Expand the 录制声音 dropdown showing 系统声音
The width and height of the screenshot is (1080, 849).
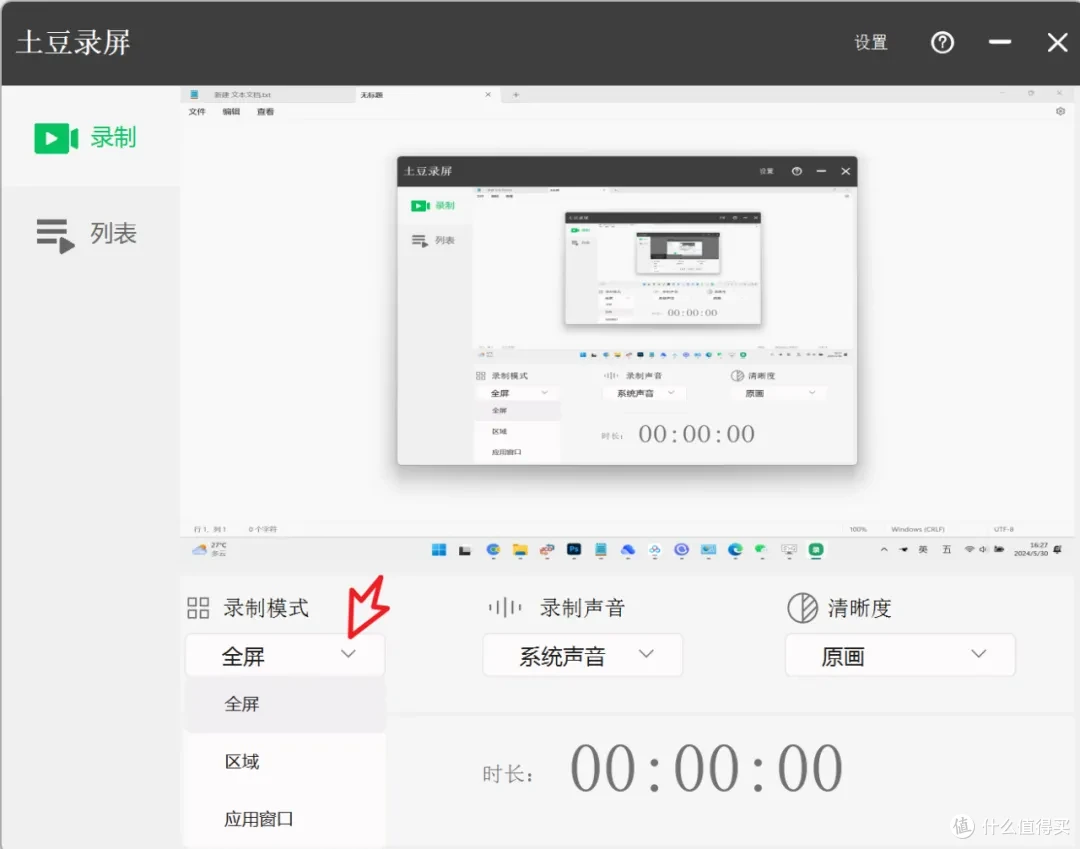coord(583,656)
